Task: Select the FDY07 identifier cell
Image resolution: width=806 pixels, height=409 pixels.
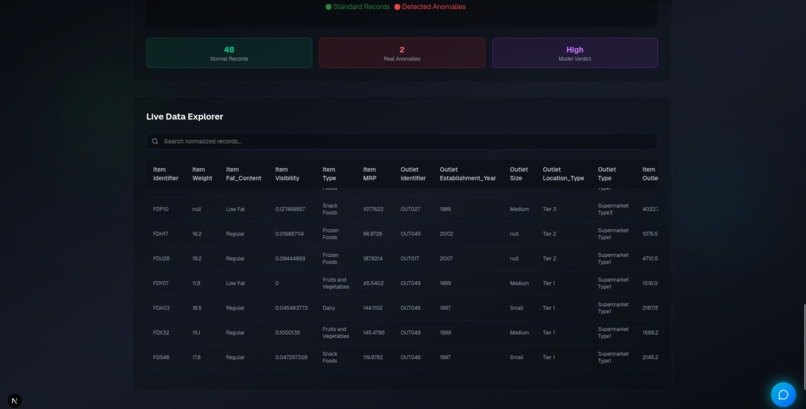Action: coord(160,283)
